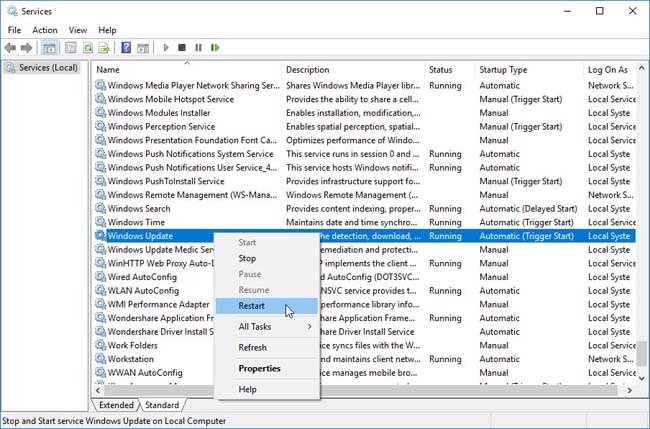Click the Stop Service square icon

click(x=182, y=48)
